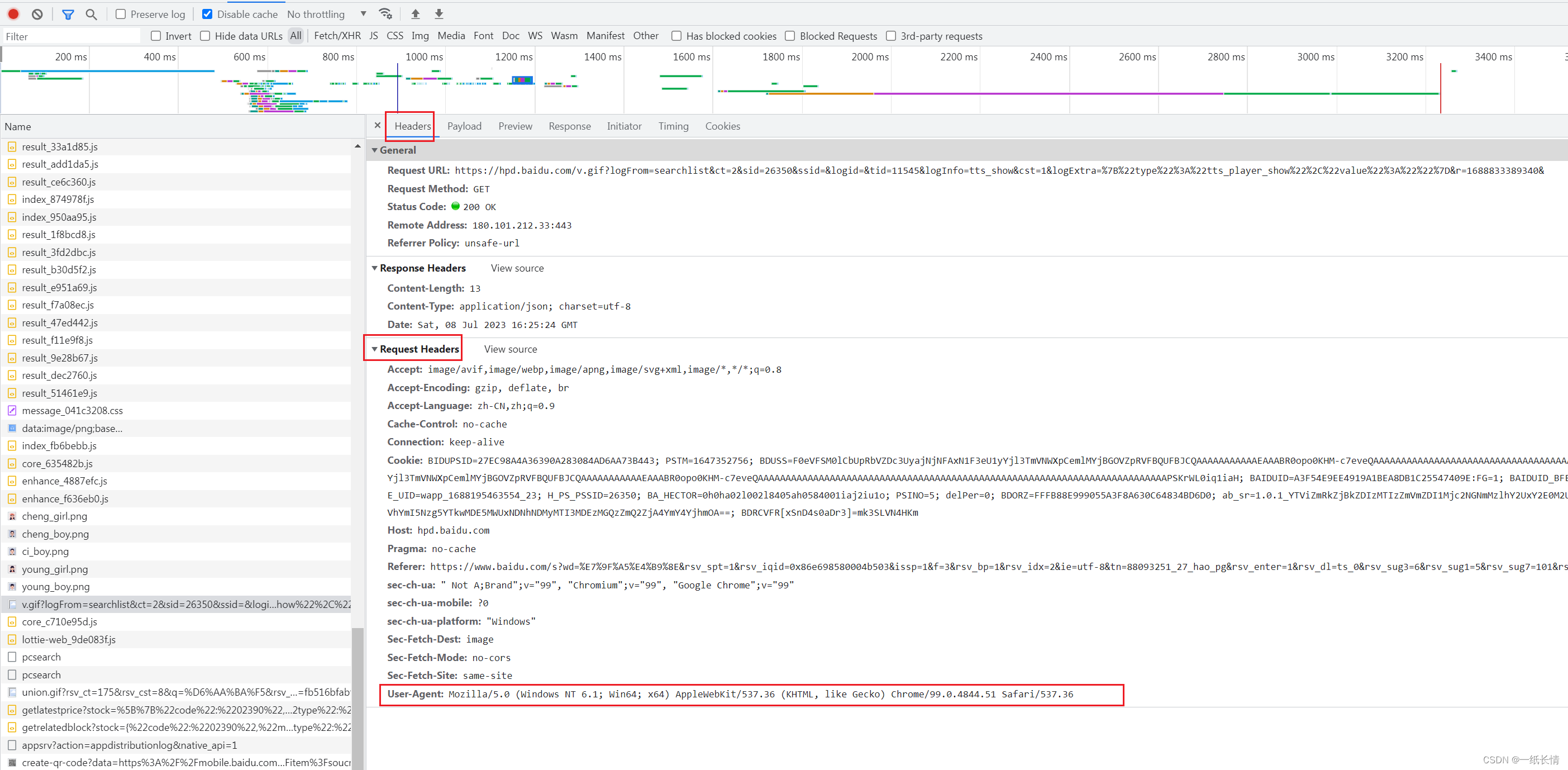Collapse the General section
This screenshot has width=1568, height=770.
[x=375, y=150]
